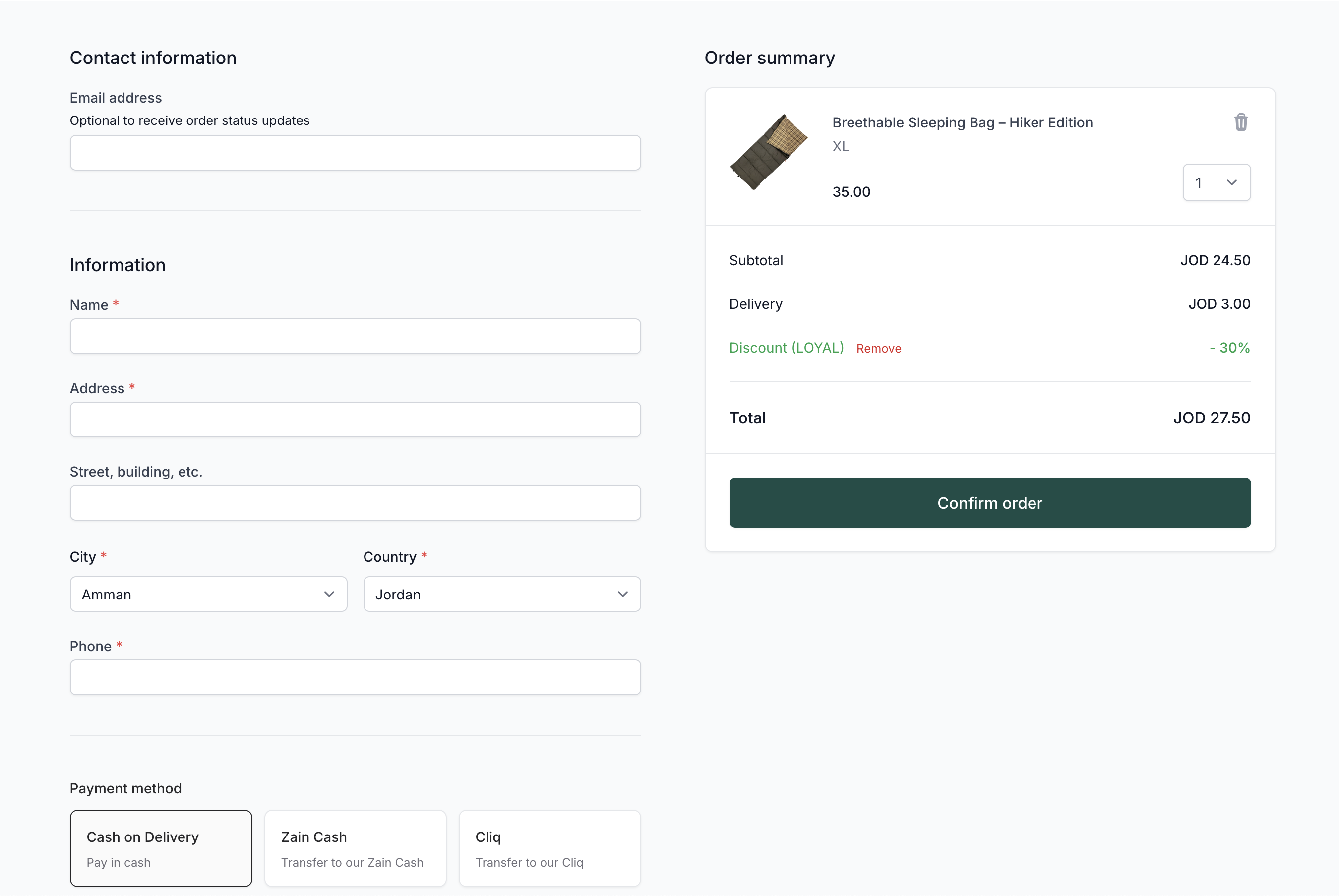Remove the LOYAL discount code
Image resolution: width=1339 pixels, height=896 pixels.
878,349
